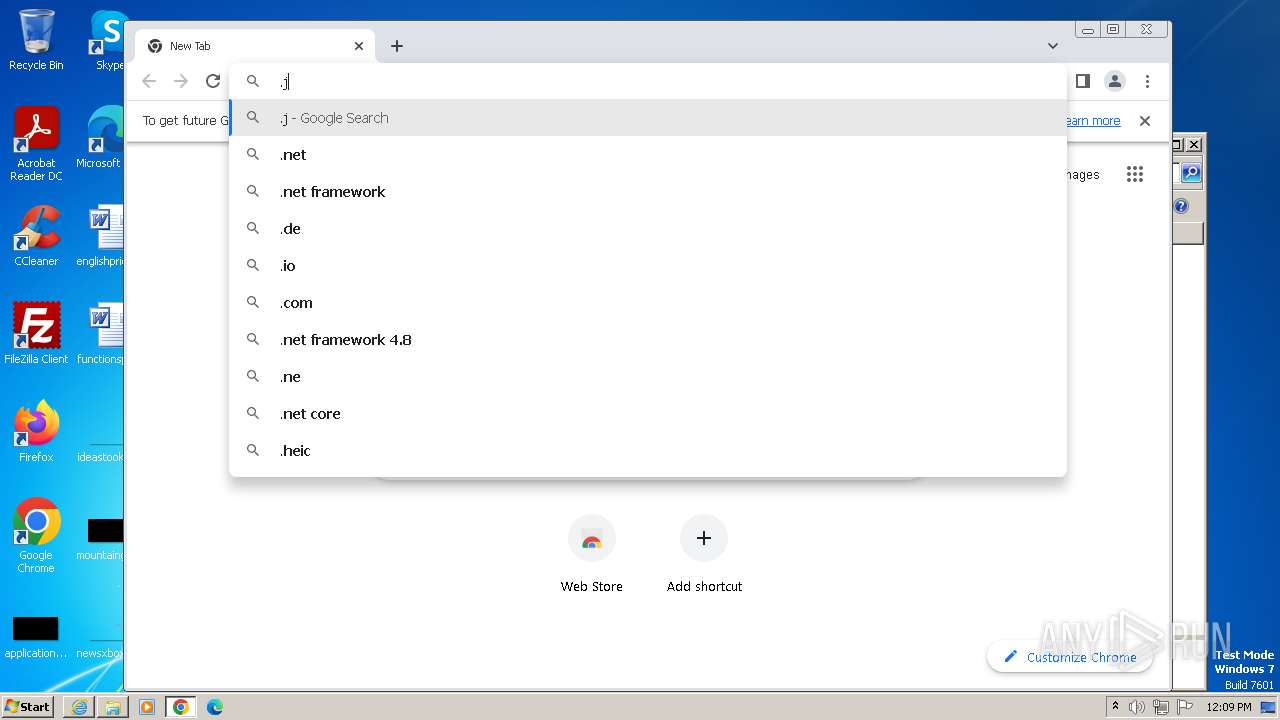Pick the '.de' suggestion

648,229
